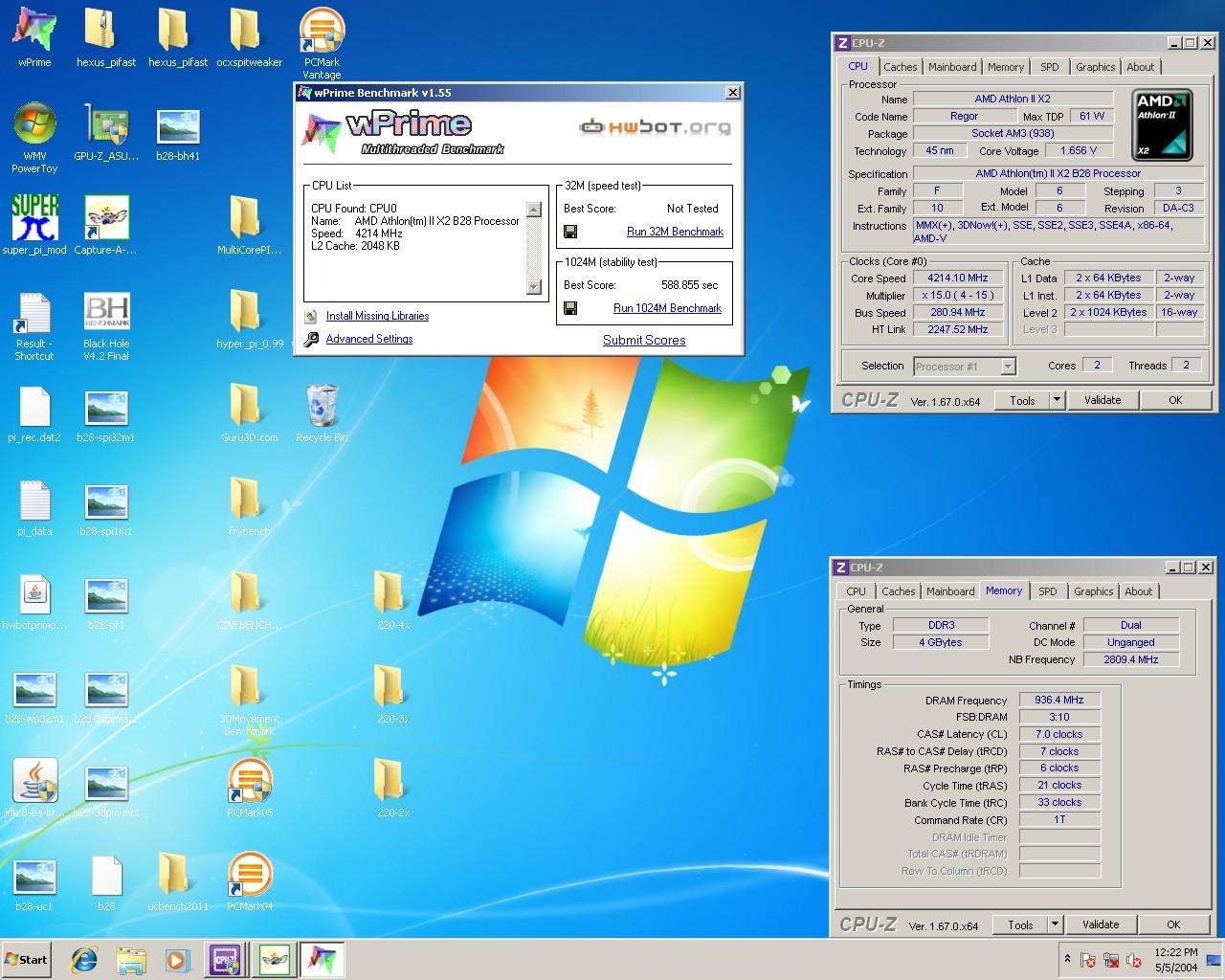The width and height of the screenshot is (1225, 980).
Task: Switch to Mainboard tab in upper CPU-Z
Action: pos(952,67)
